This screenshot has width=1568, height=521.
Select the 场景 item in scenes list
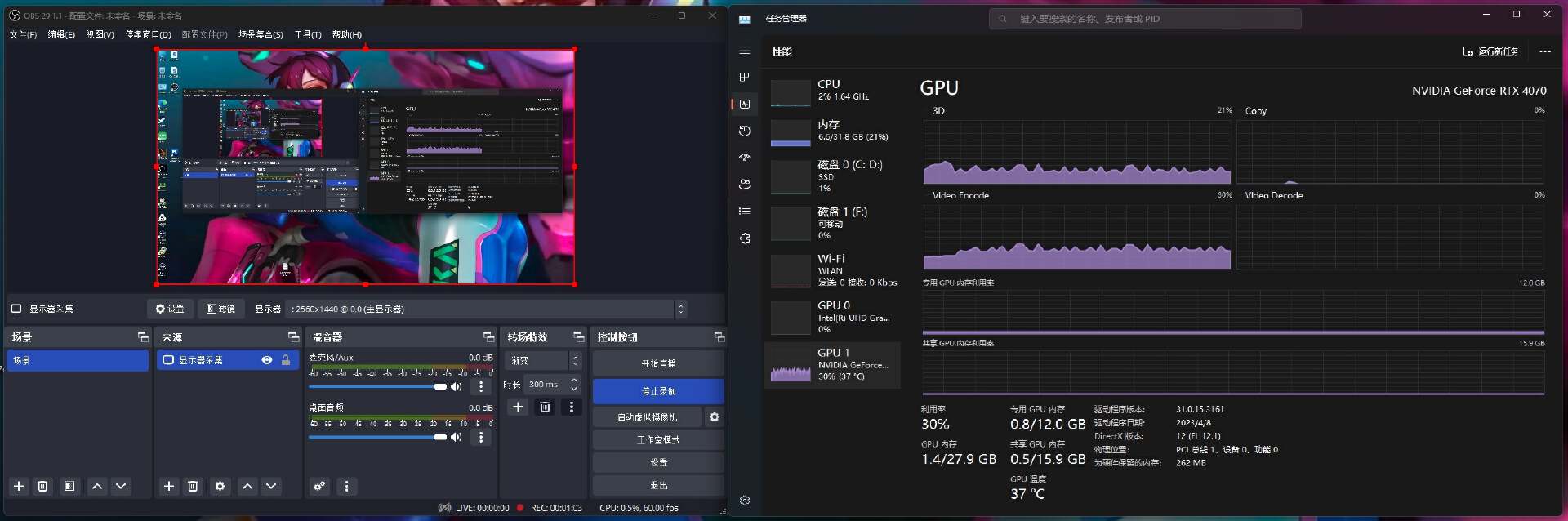pos(78,360)
